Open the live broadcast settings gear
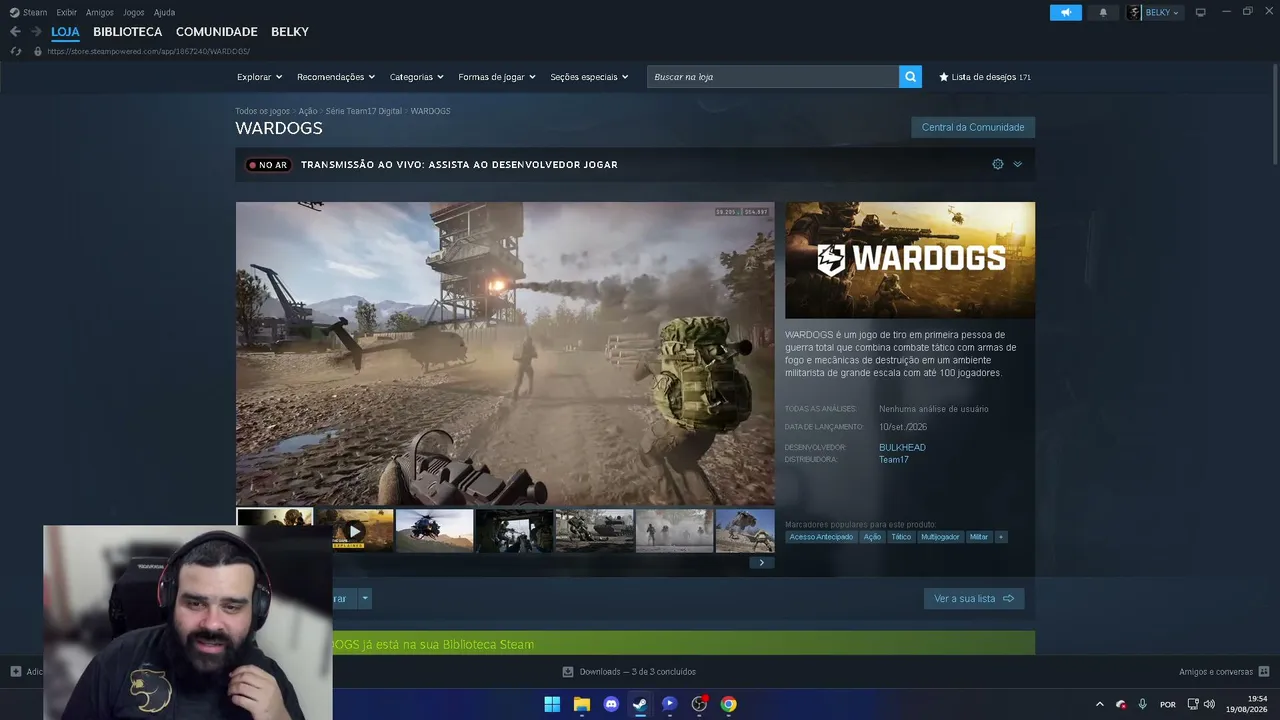Screen dimensions: 1280x720 click(x=998, y=164)
